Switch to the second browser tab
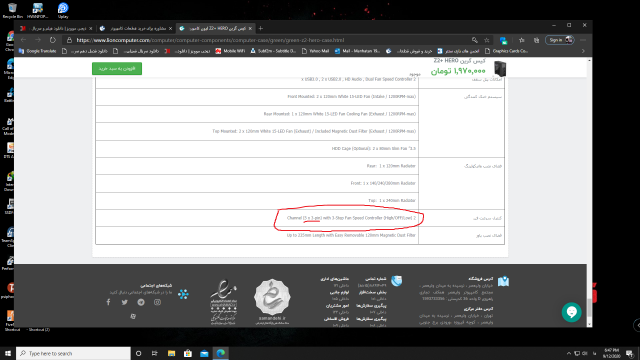 135,28
